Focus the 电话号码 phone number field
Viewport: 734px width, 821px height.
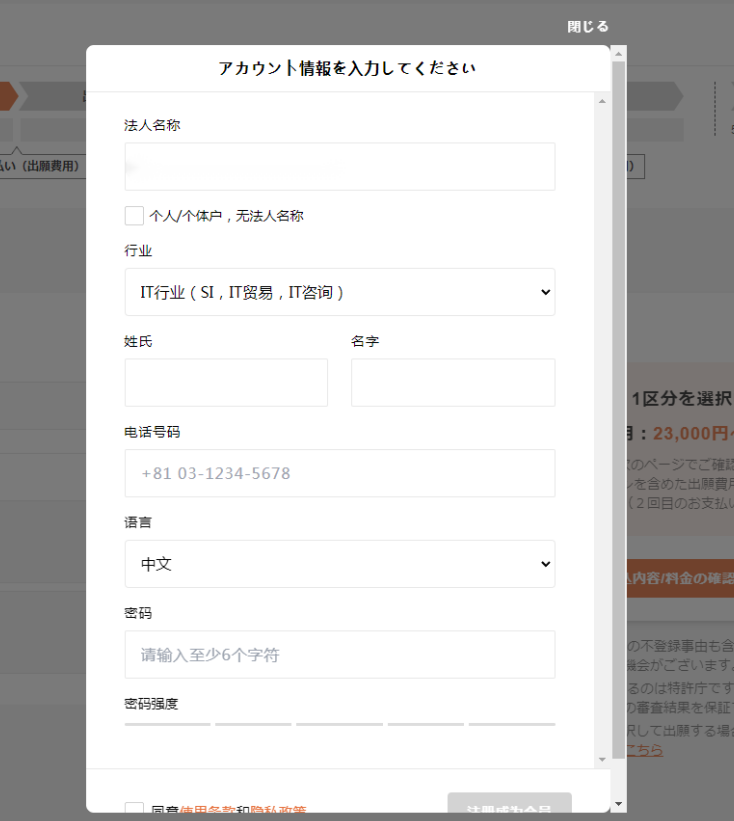click(x=339, y=473)
